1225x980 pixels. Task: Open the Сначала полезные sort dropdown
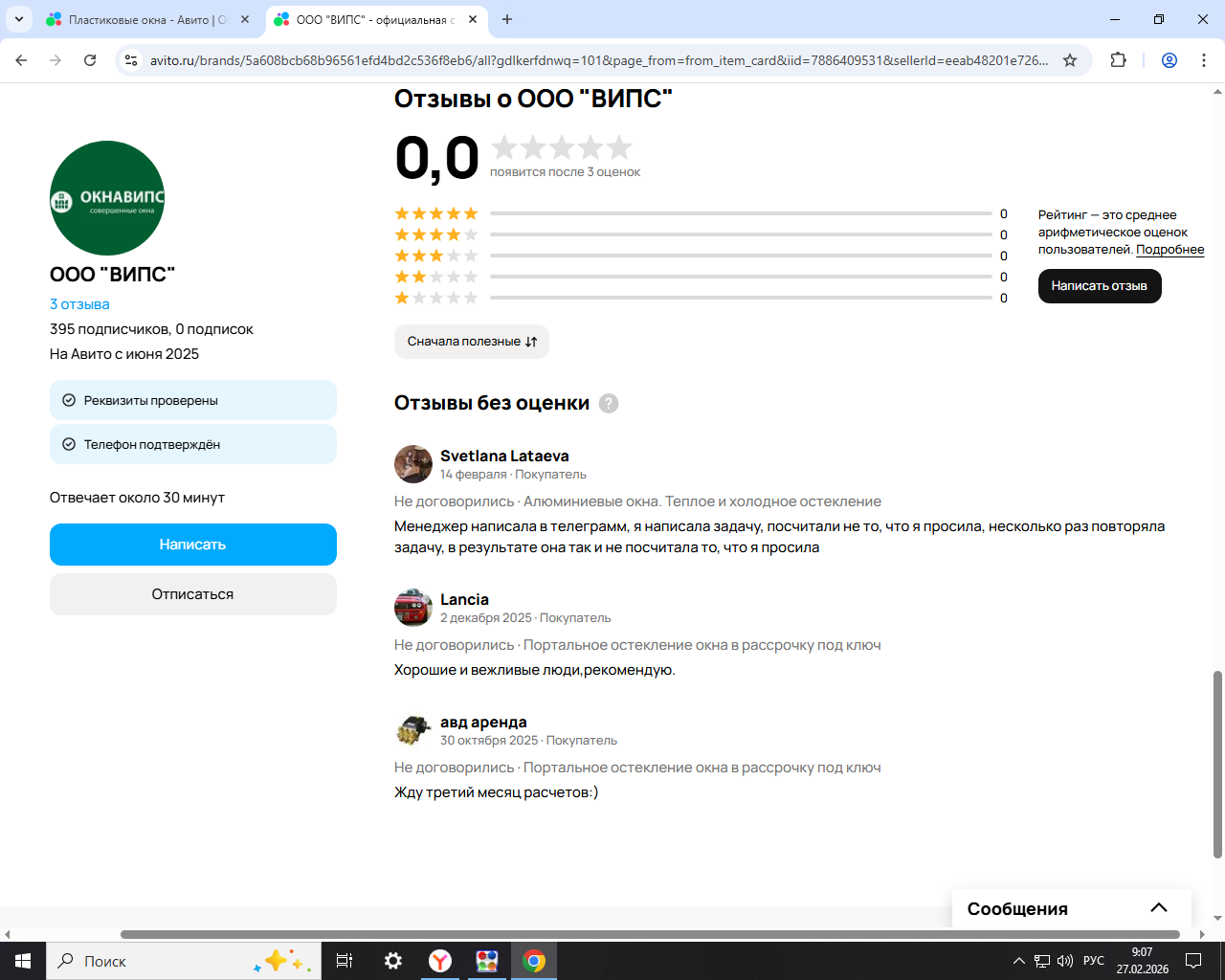coord(472,342)
